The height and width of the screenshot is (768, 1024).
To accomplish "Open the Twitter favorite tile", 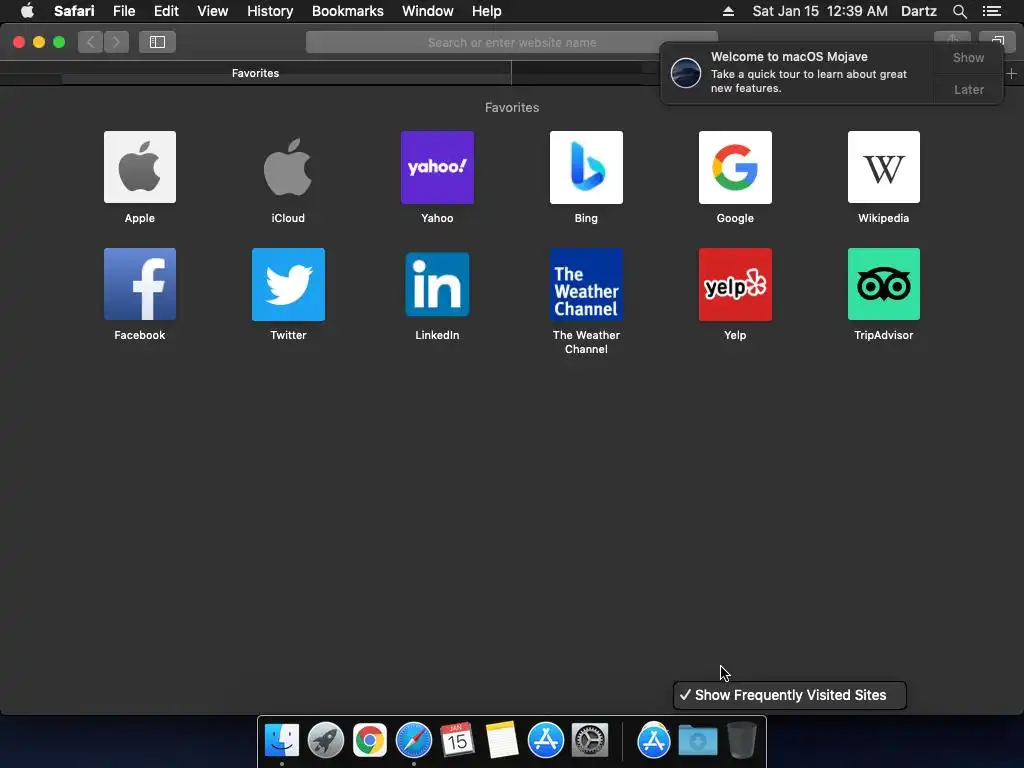I will click(288, 284).
